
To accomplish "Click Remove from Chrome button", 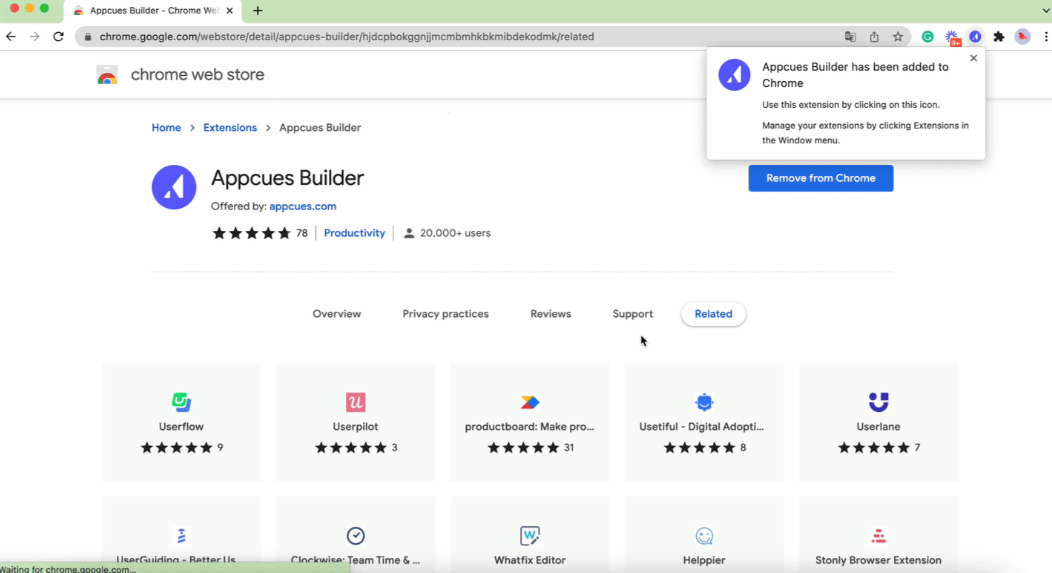I will pos(821,178).
